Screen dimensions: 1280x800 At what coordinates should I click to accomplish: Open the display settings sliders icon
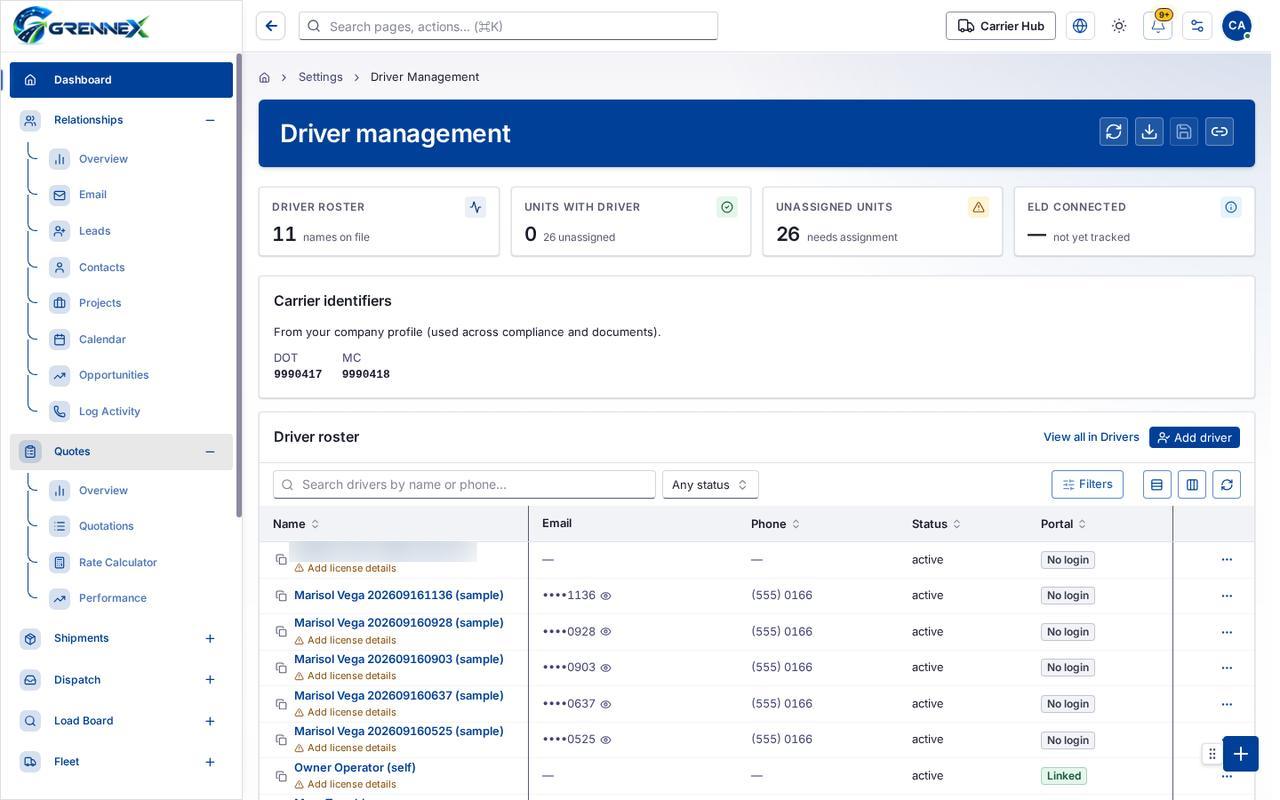(x=1197, y=26)
